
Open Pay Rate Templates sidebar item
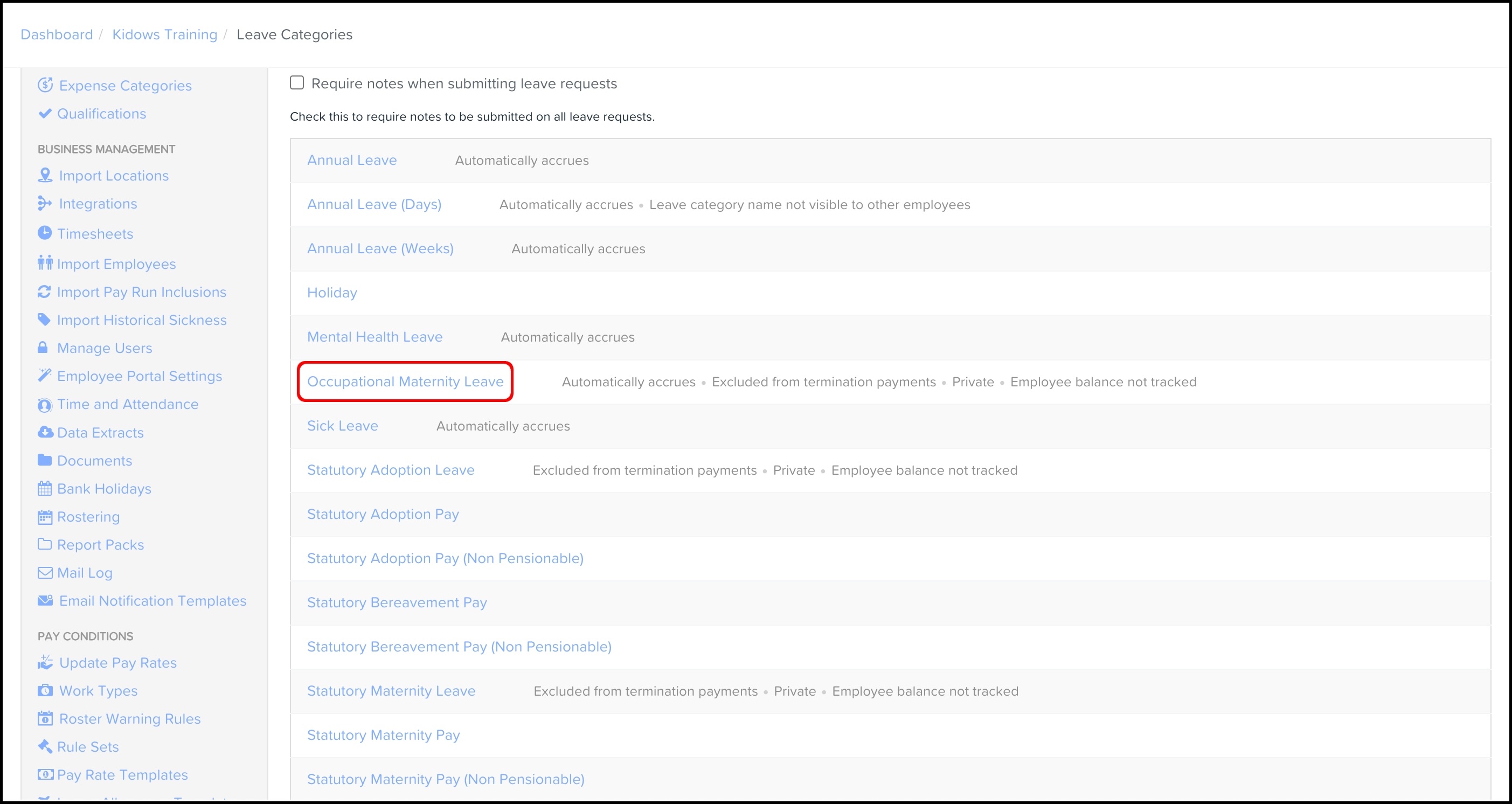[x=122, y=775]
